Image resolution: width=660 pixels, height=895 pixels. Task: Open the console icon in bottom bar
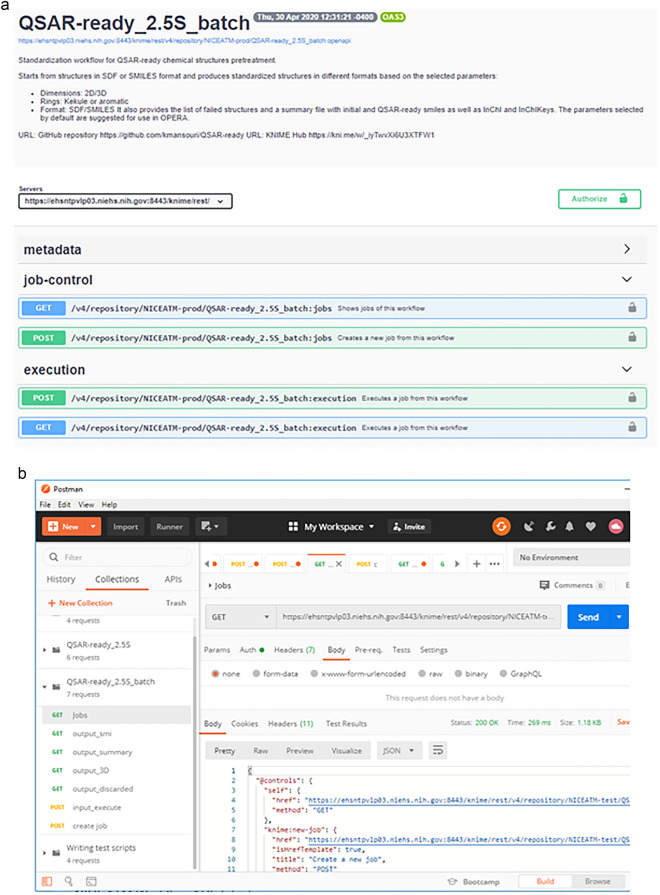point(91,881)
